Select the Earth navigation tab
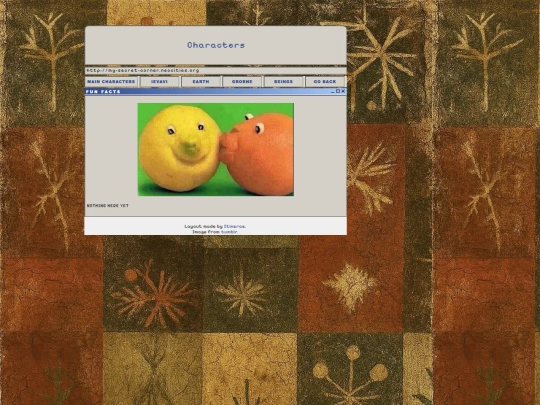 pos(201,82)
